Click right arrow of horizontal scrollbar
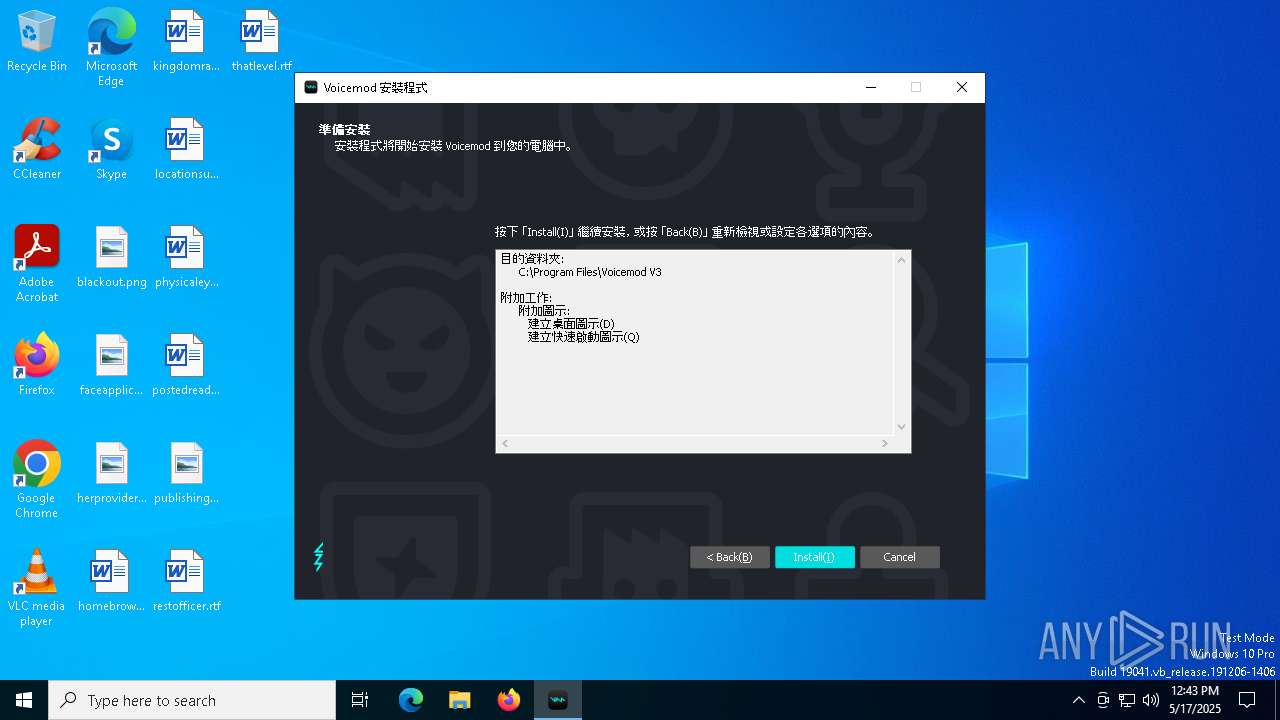Viewport: 1280px width, 720px height. click(885, 443)
